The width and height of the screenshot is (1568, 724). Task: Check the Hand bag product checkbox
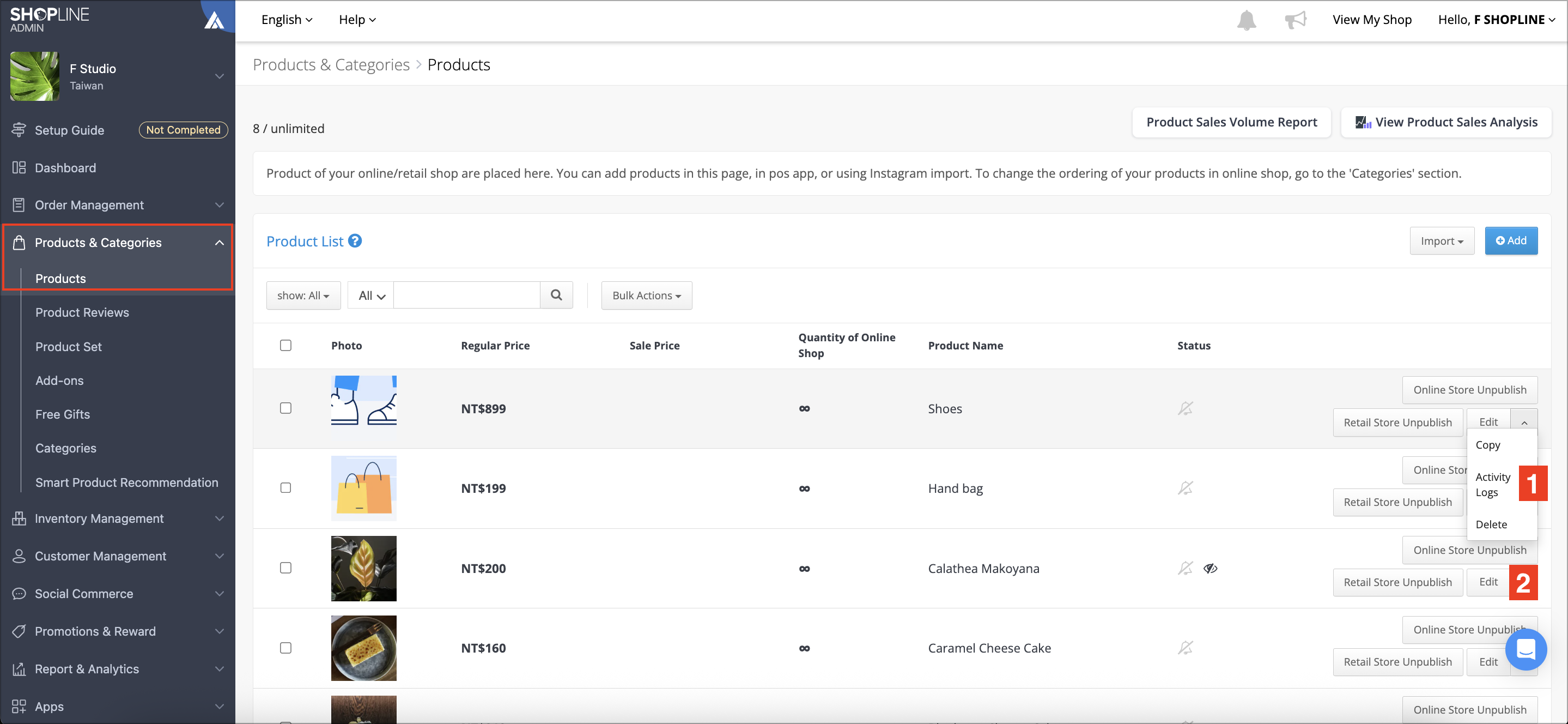pyautogui.click(x=285, y=488)
